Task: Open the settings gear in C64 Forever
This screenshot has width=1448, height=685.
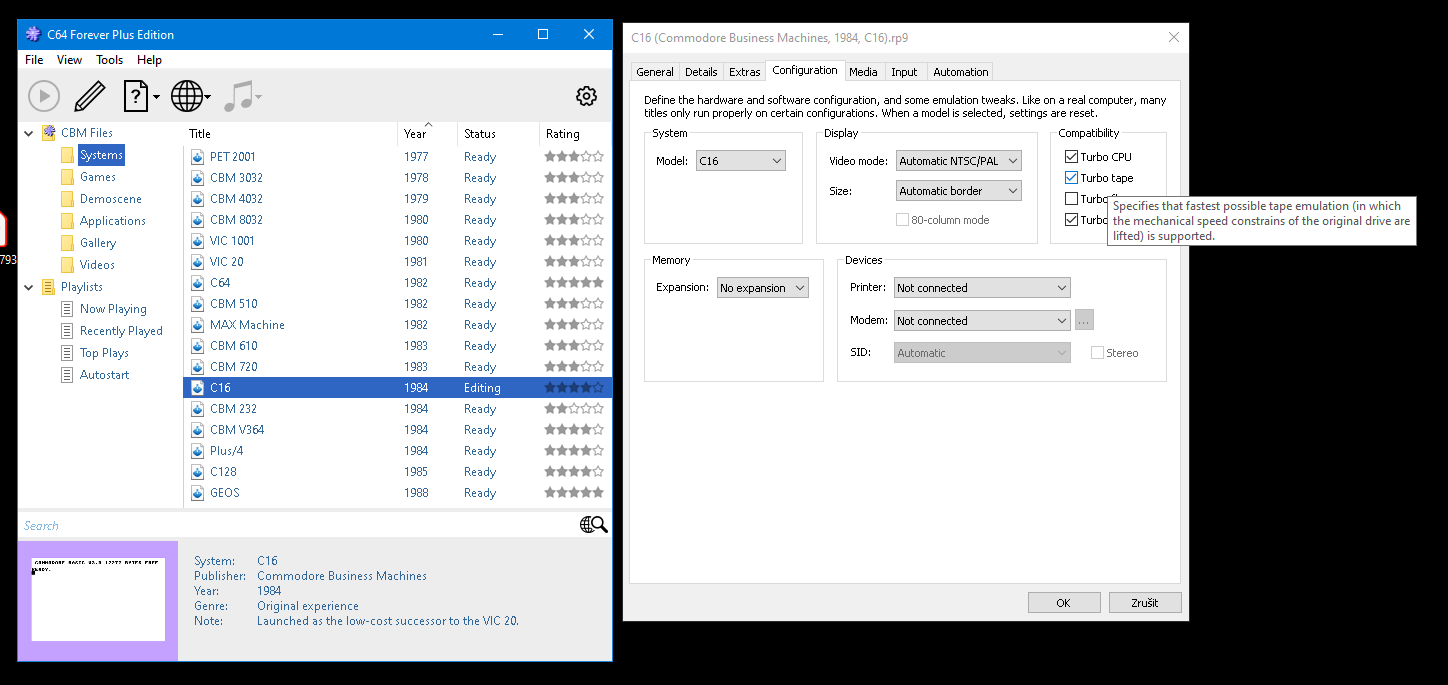Action: [586, 96]
